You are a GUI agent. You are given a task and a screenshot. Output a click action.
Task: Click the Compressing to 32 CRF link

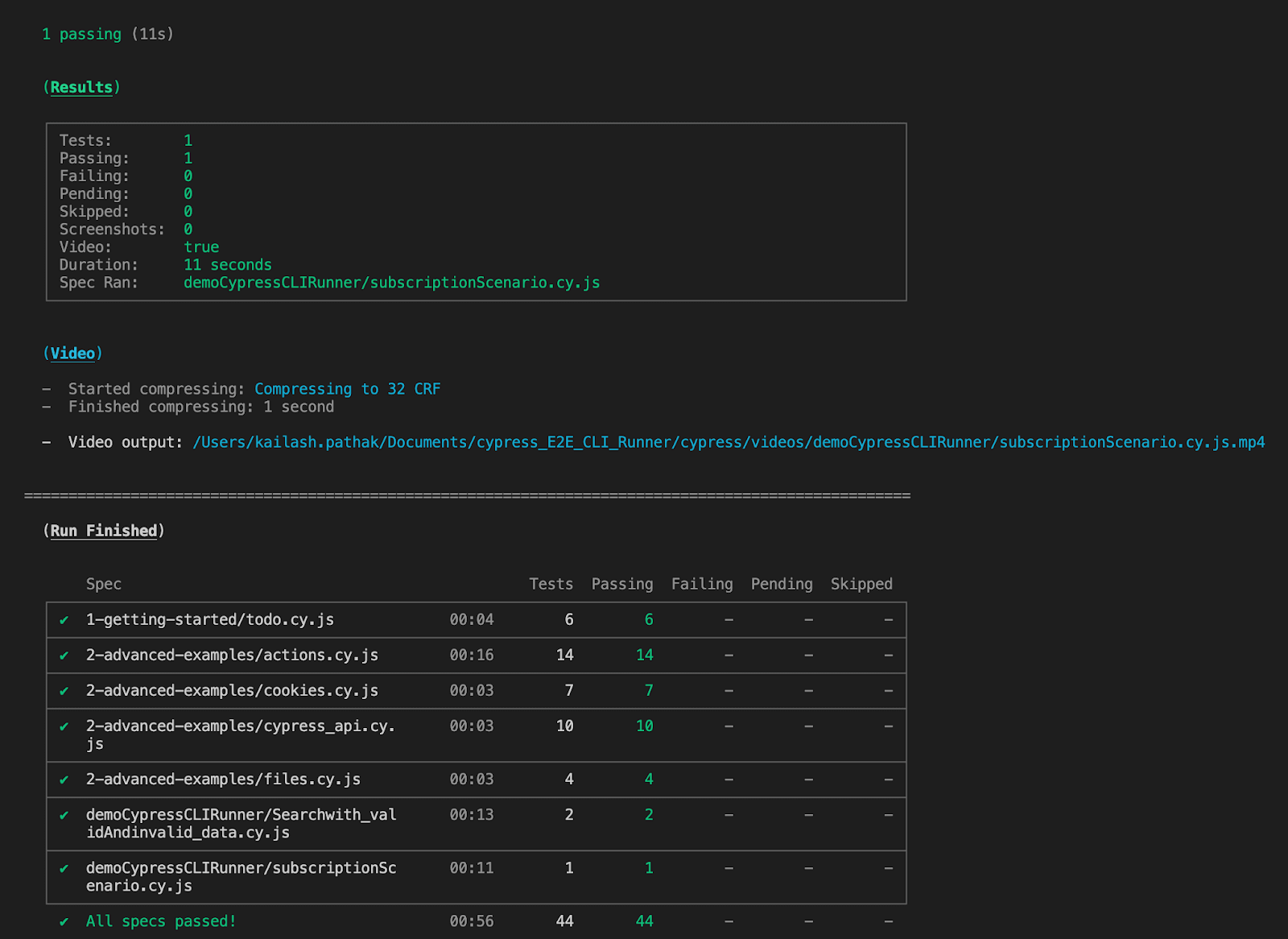click(x=347, y=388)
